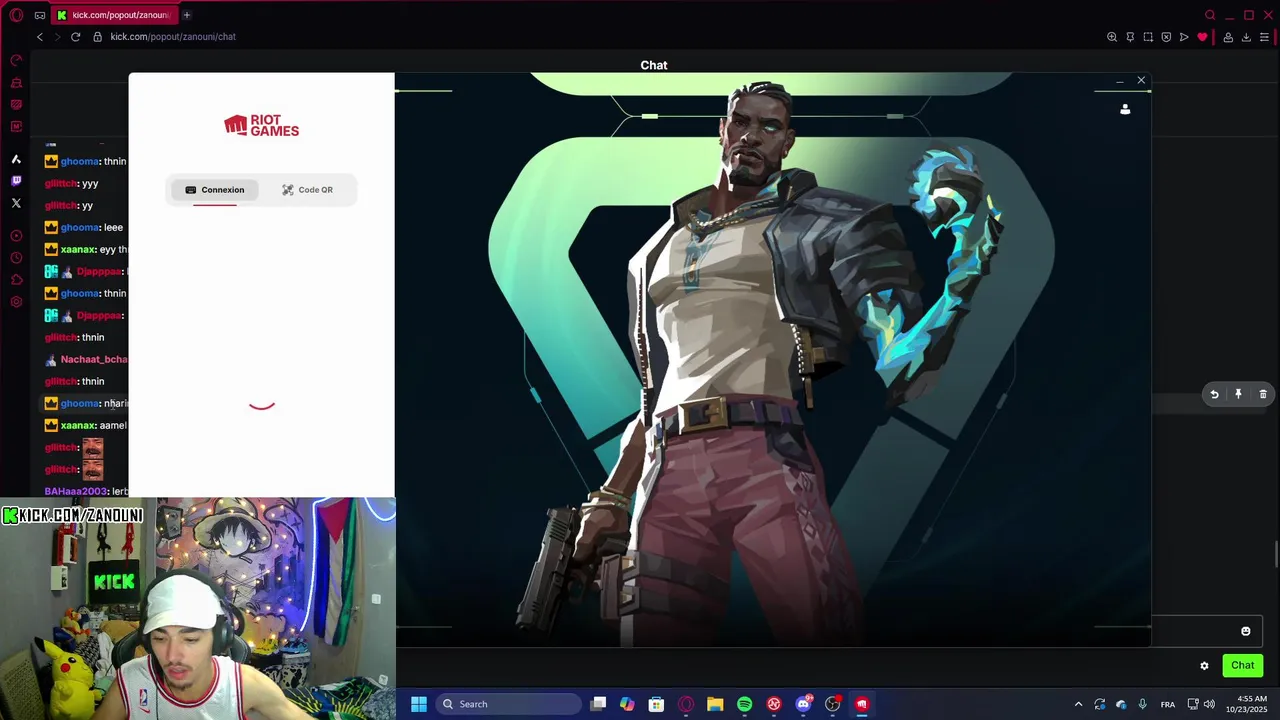Show hidden system tray icons
The width and height of the screenshot is (1280, 720).
1078,704
